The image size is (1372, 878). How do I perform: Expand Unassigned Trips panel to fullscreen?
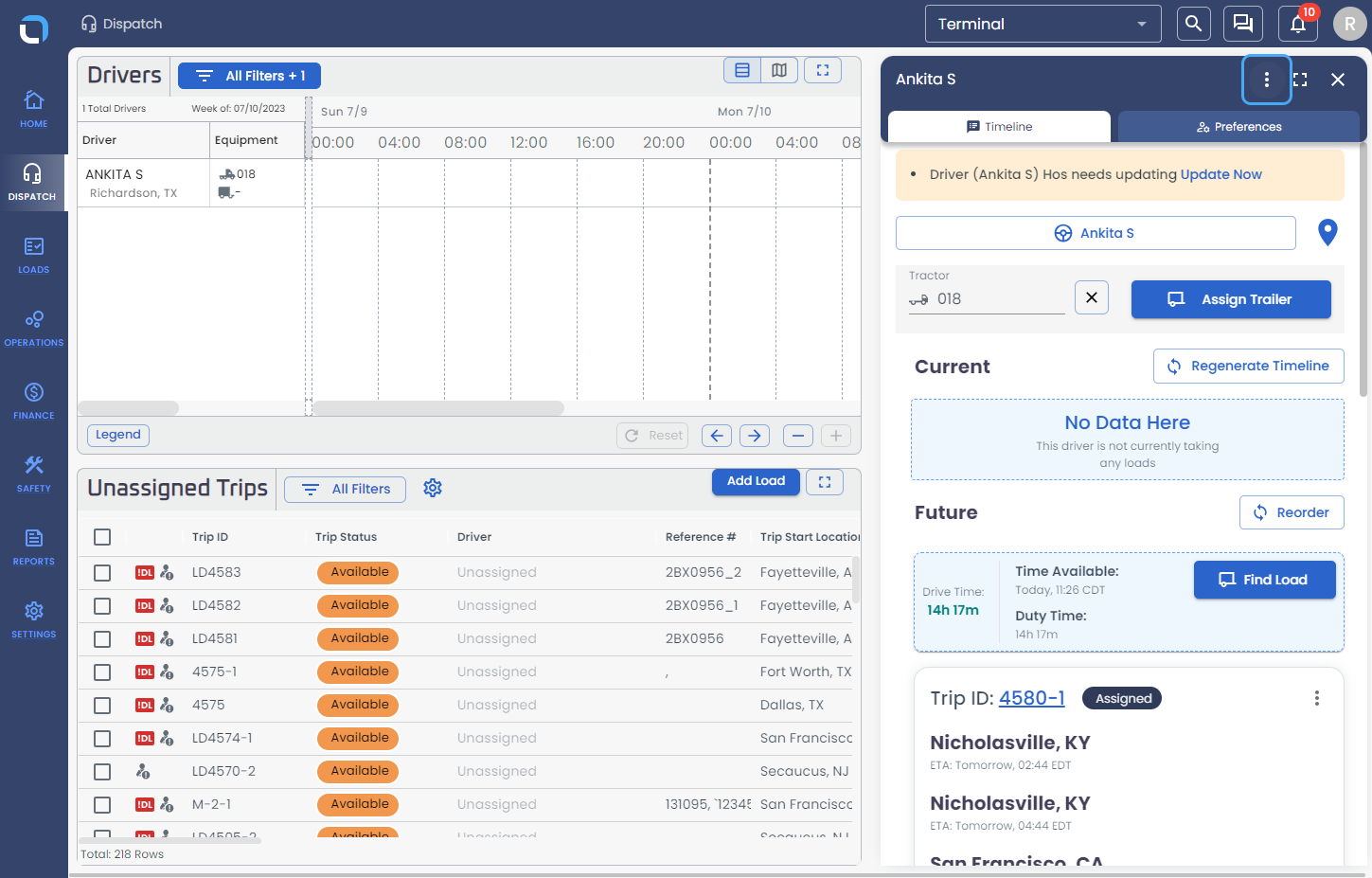point(825,482)
